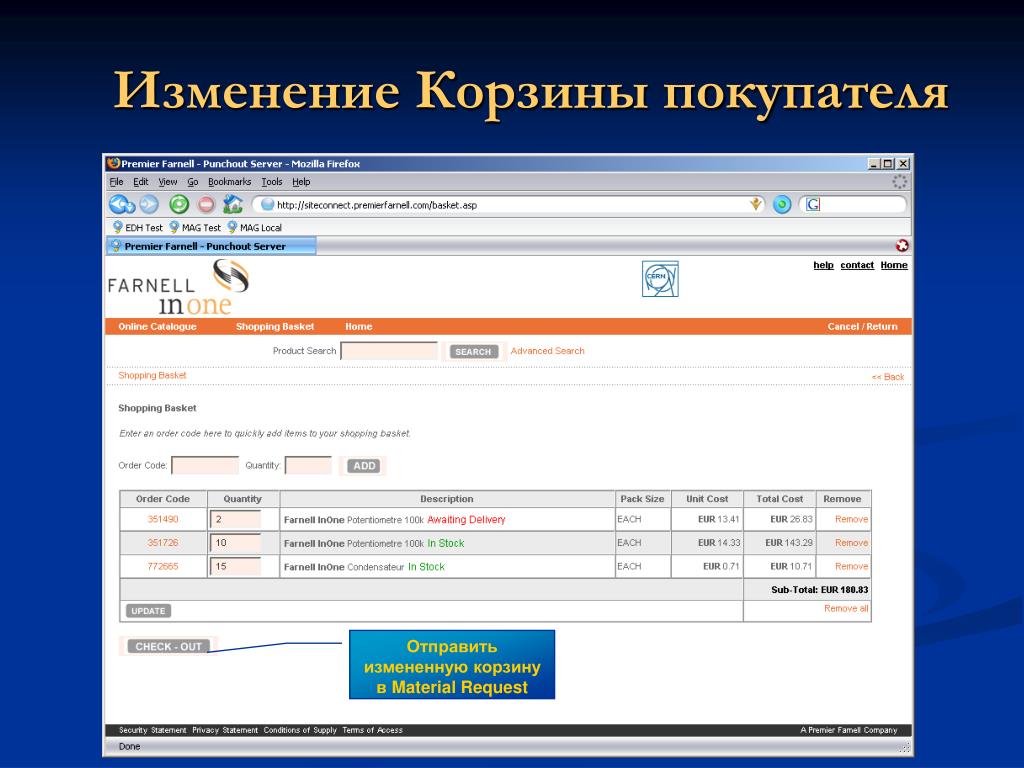
Task: Click the CHECK - OUT button
Action: pos(168,646)
